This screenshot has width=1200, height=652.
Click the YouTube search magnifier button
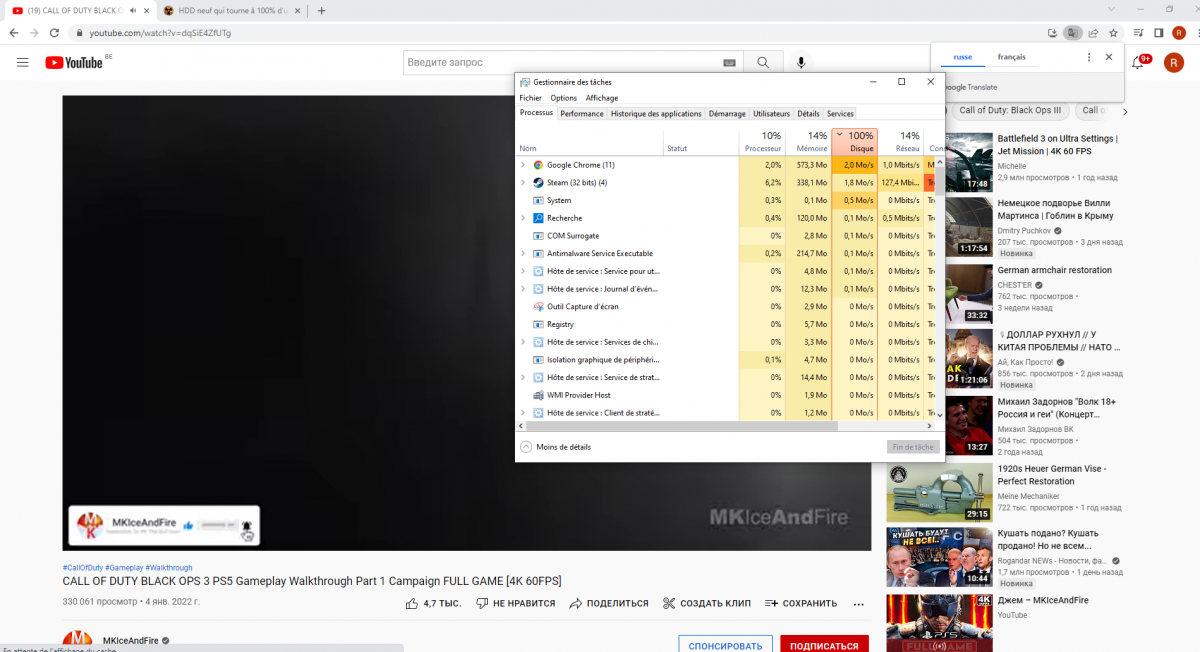pyautogui.click(x=763, y=63)
